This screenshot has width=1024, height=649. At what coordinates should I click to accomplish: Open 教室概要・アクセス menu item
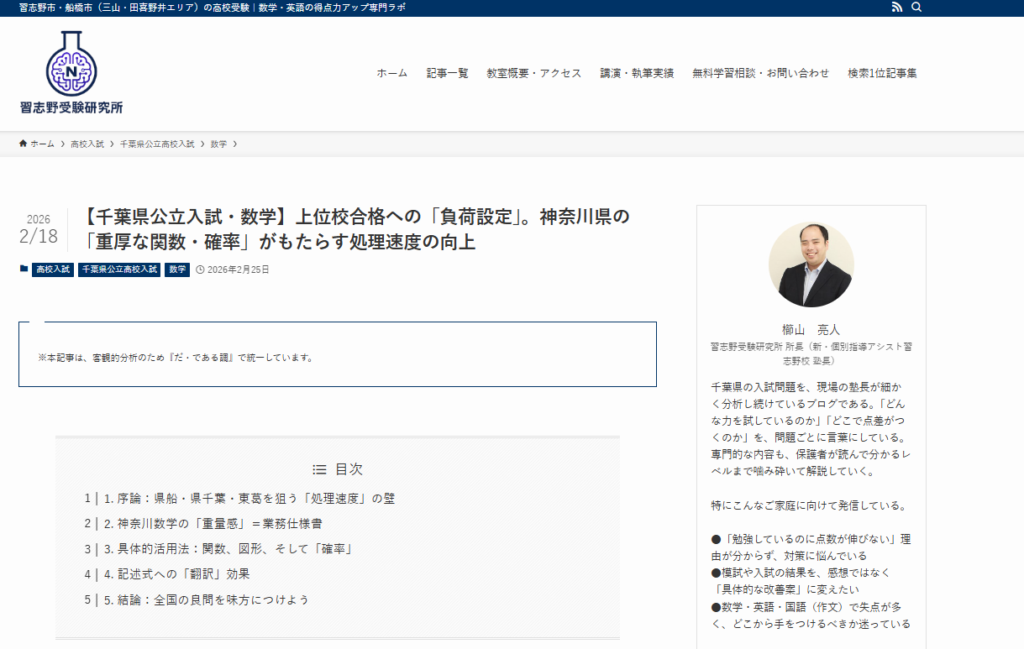pyautogui.click(x=533, y=73)
